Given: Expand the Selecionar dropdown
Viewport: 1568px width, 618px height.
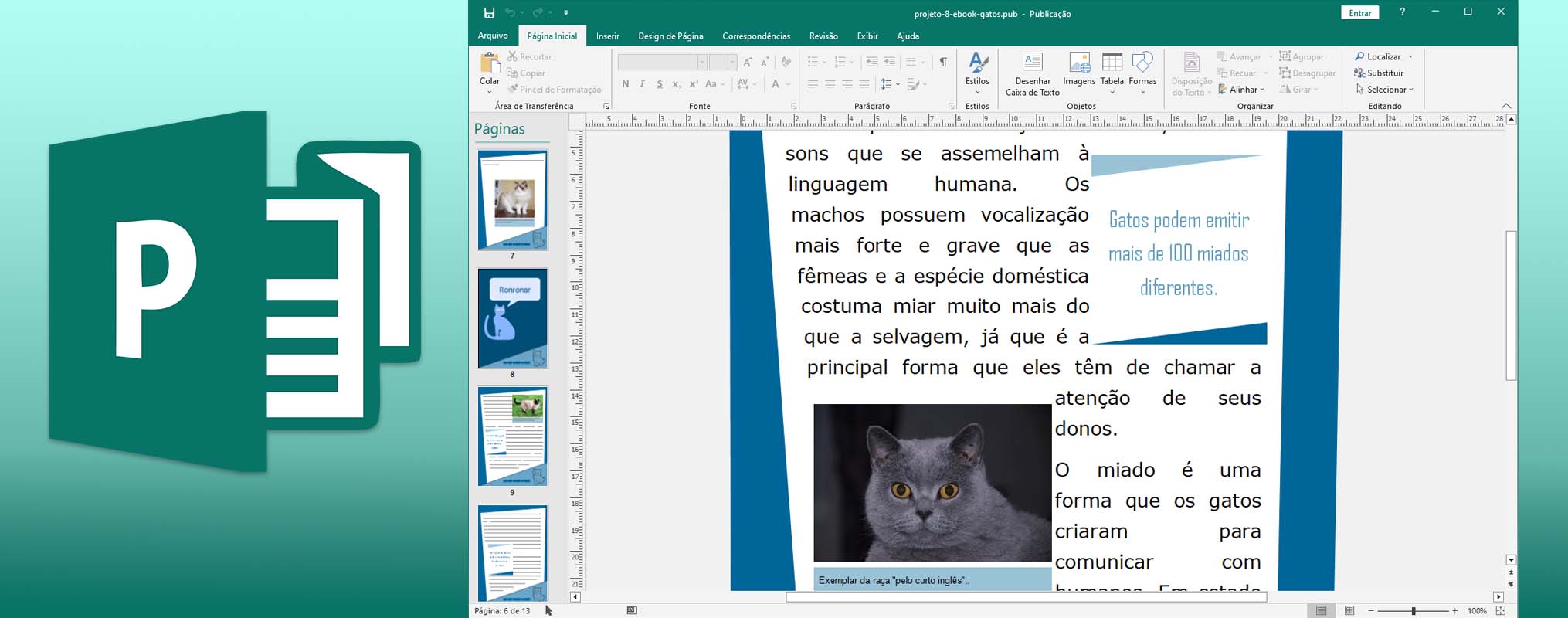Looking at the screenshot, I should (x=1386, y=90).
